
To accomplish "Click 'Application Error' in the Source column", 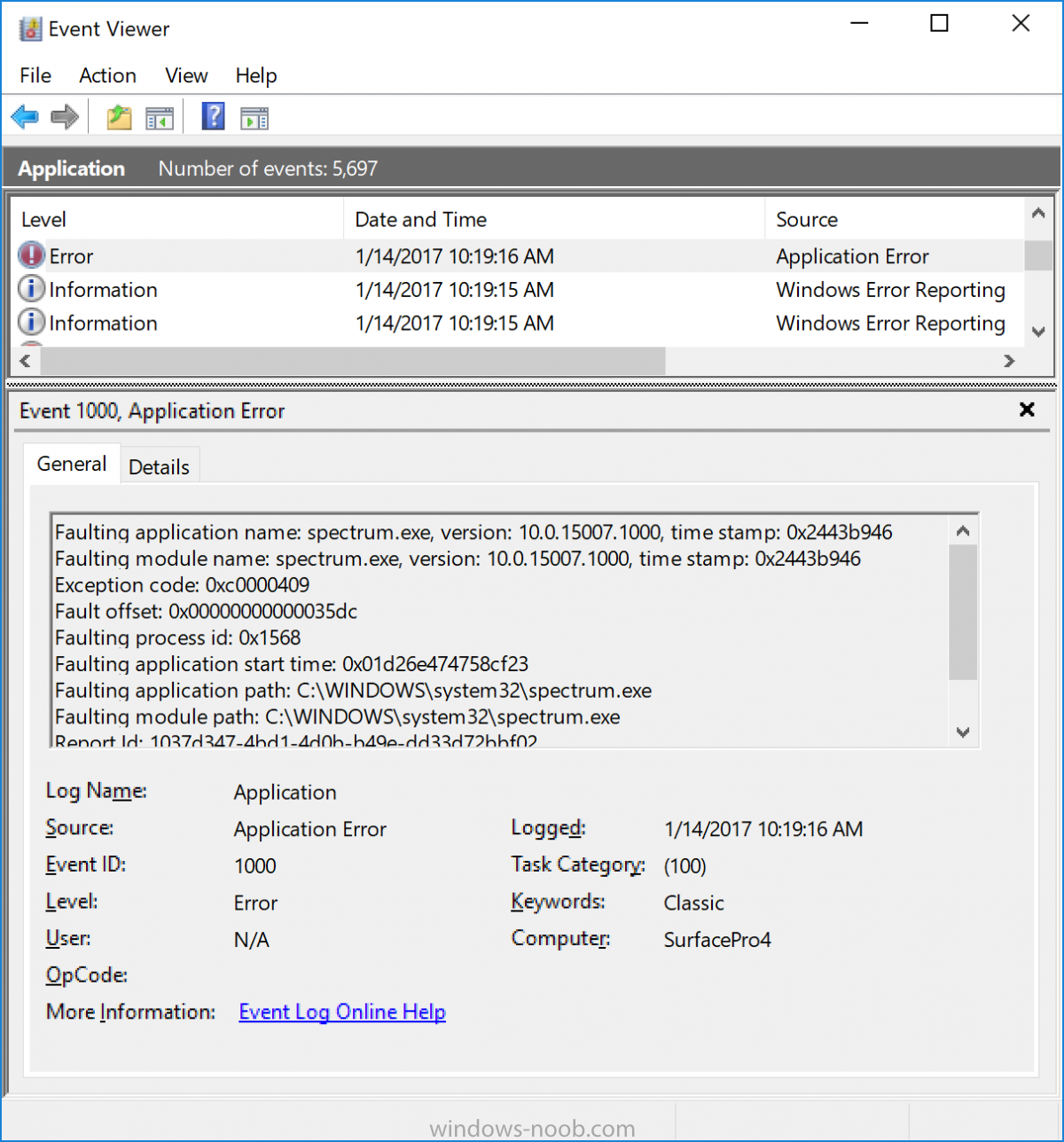I will 852,256.
